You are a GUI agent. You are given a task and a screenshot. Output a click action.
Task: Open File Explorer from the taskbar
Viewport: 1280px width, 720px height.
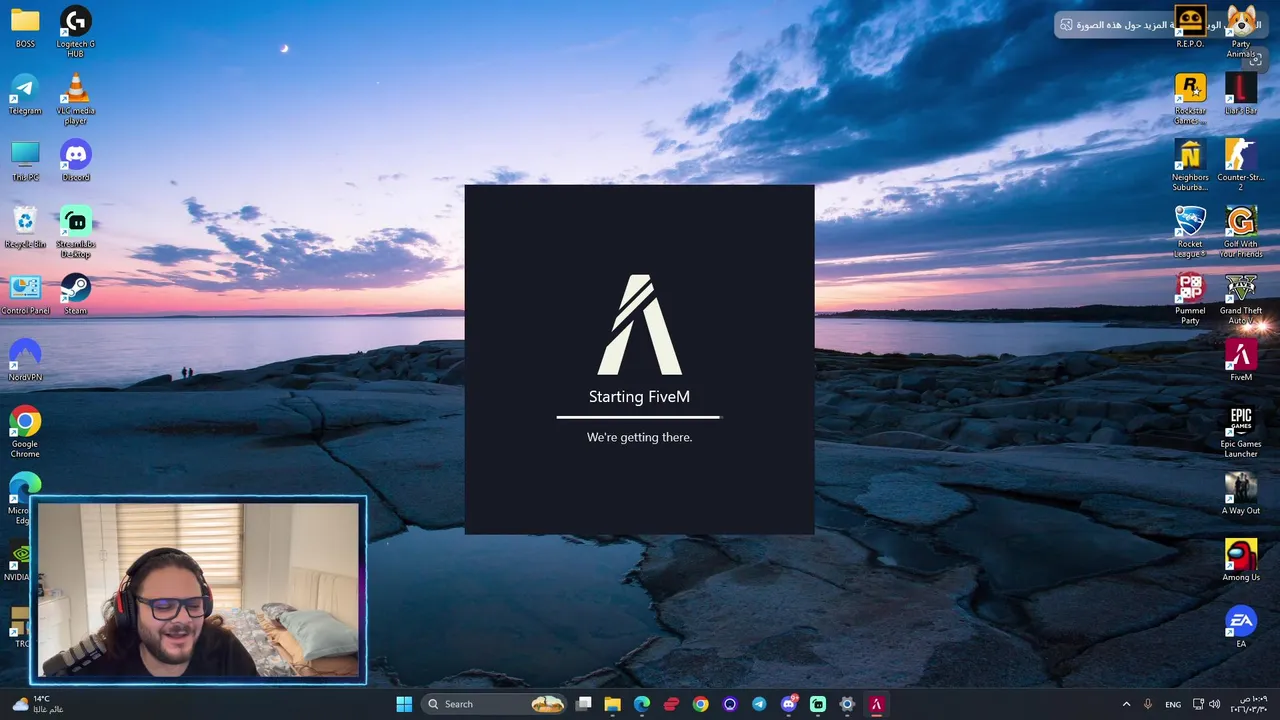(612, 704)
